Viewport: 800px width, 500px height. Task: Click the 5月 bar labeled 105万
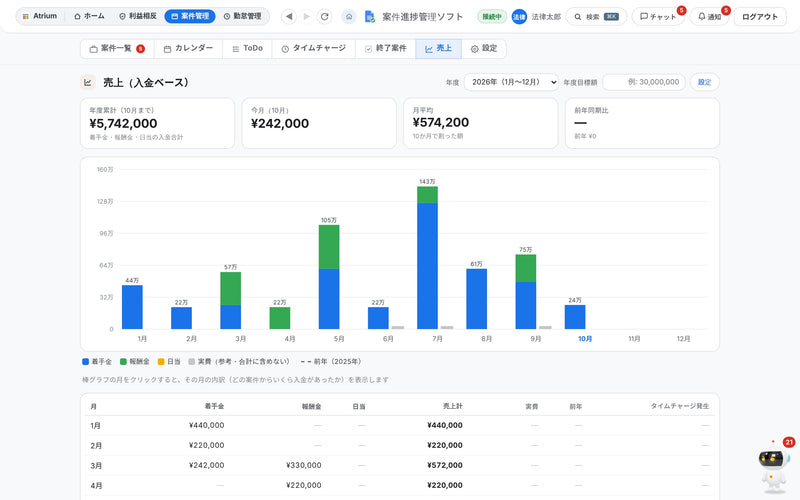[329, 277]
